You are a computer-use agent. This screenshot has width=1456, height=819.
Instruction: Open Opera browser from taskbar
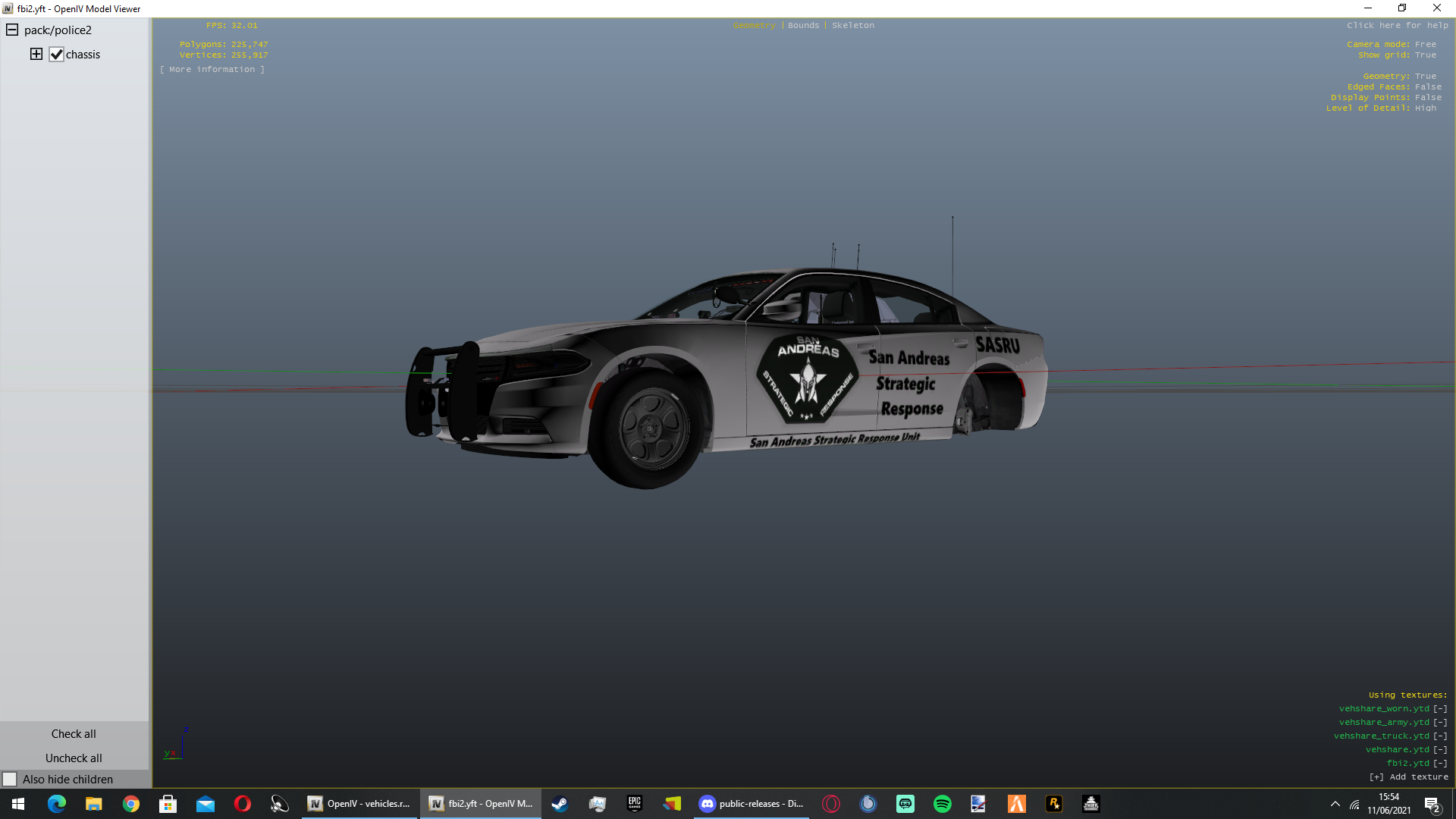click(x=242, y=804)
